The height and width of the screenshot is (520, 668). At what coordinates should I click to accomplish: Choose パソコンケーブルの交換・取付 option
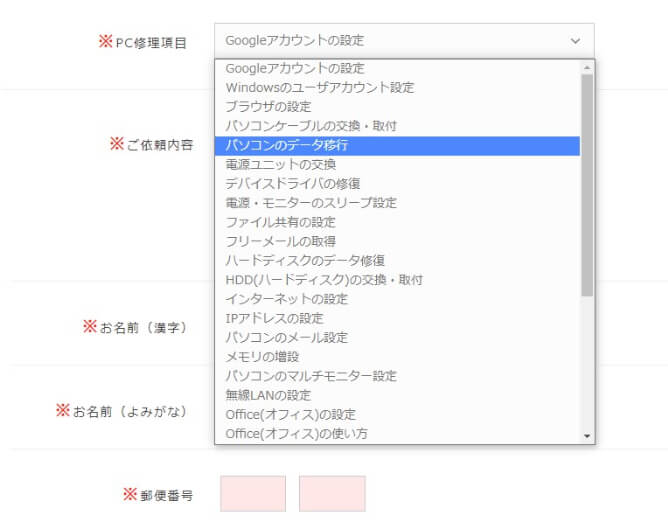pos(397,126)
